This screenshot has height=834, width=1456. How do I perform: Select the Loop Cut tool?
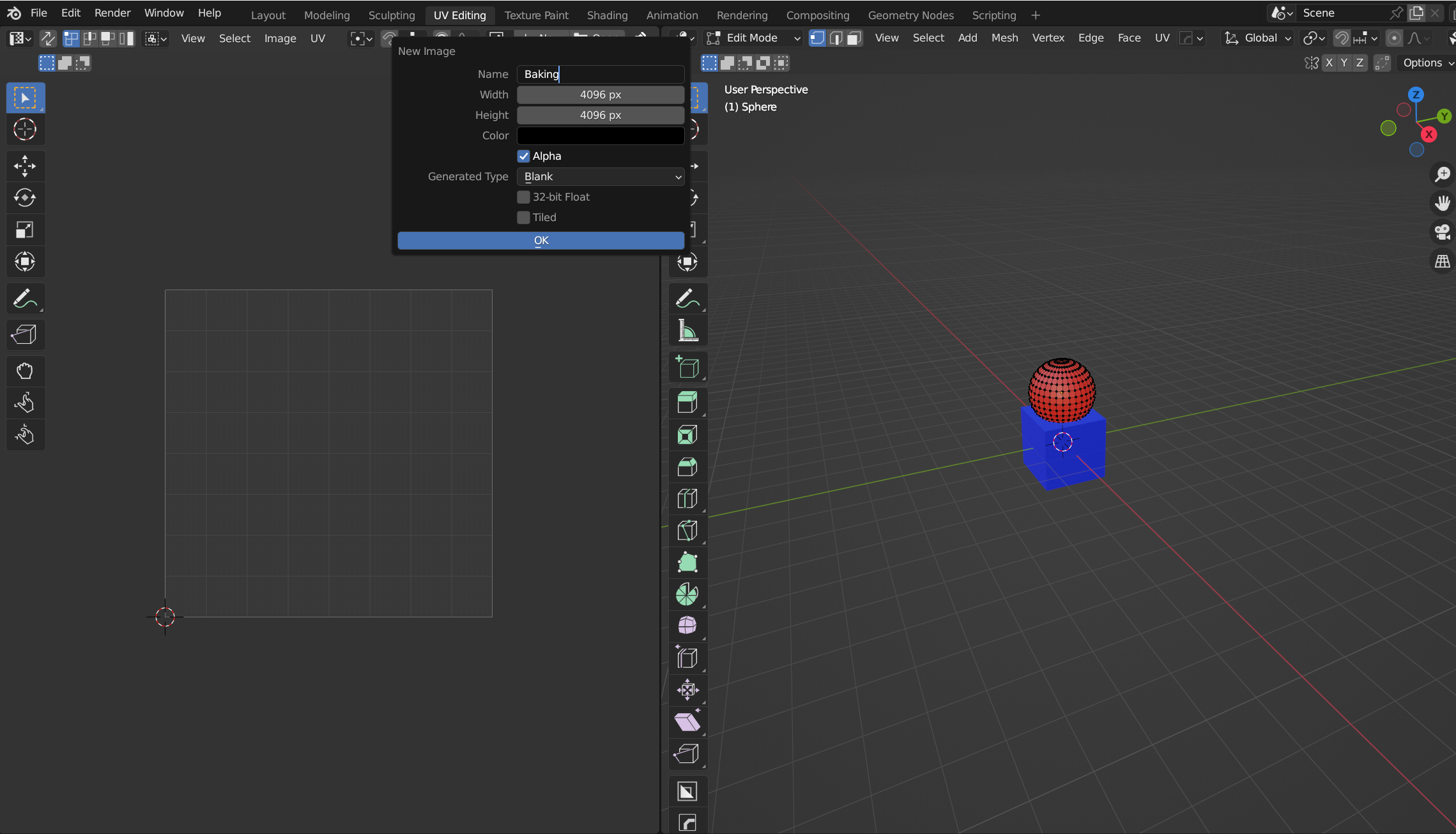[687, 498]
